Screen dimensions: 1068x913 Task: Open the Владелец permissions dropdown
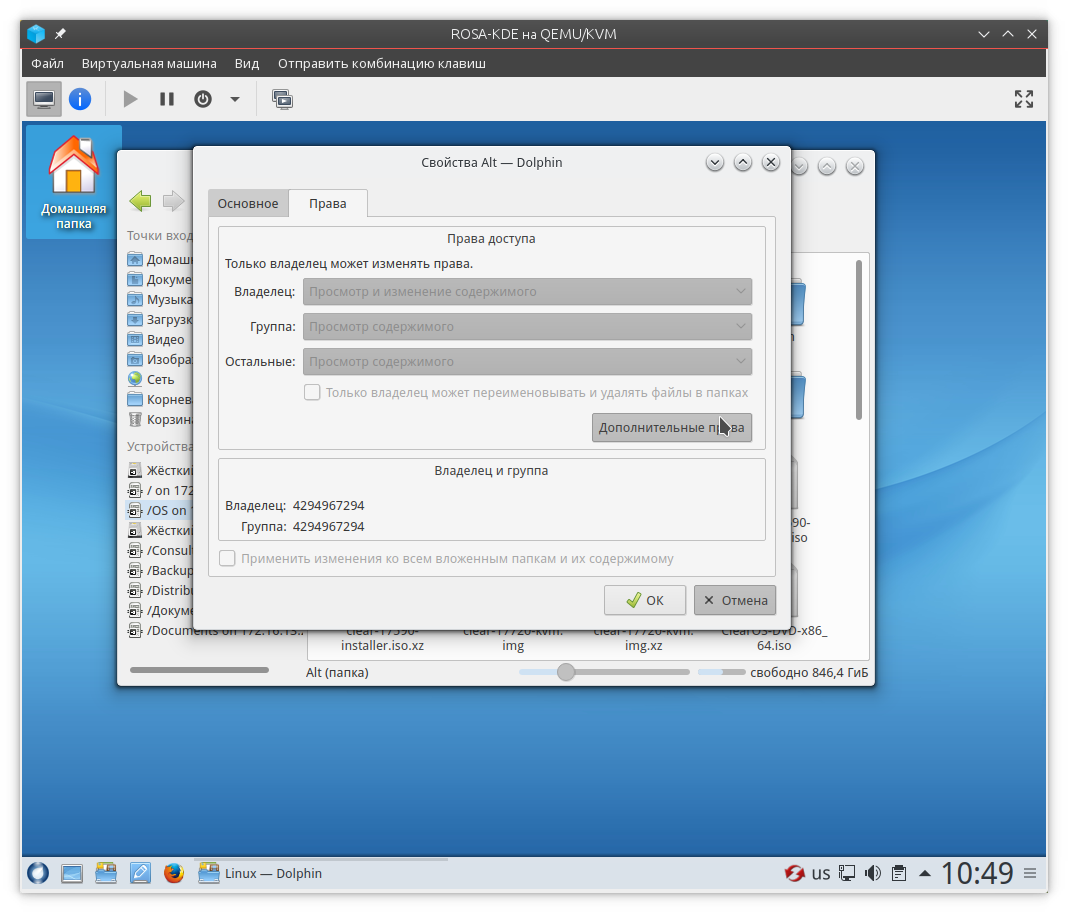(x=529, y=292)
